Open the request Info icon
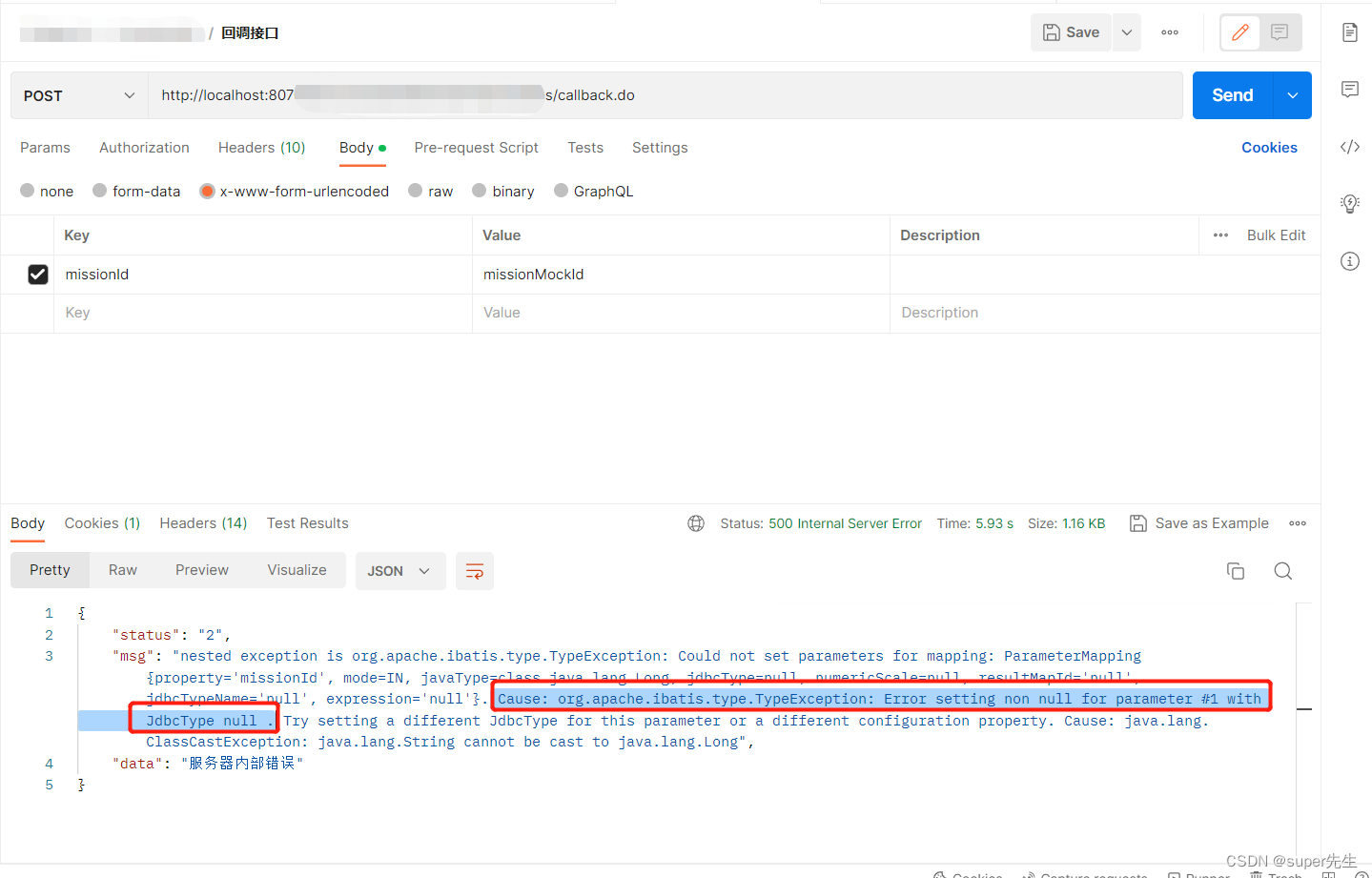 tap(1349, 261)
